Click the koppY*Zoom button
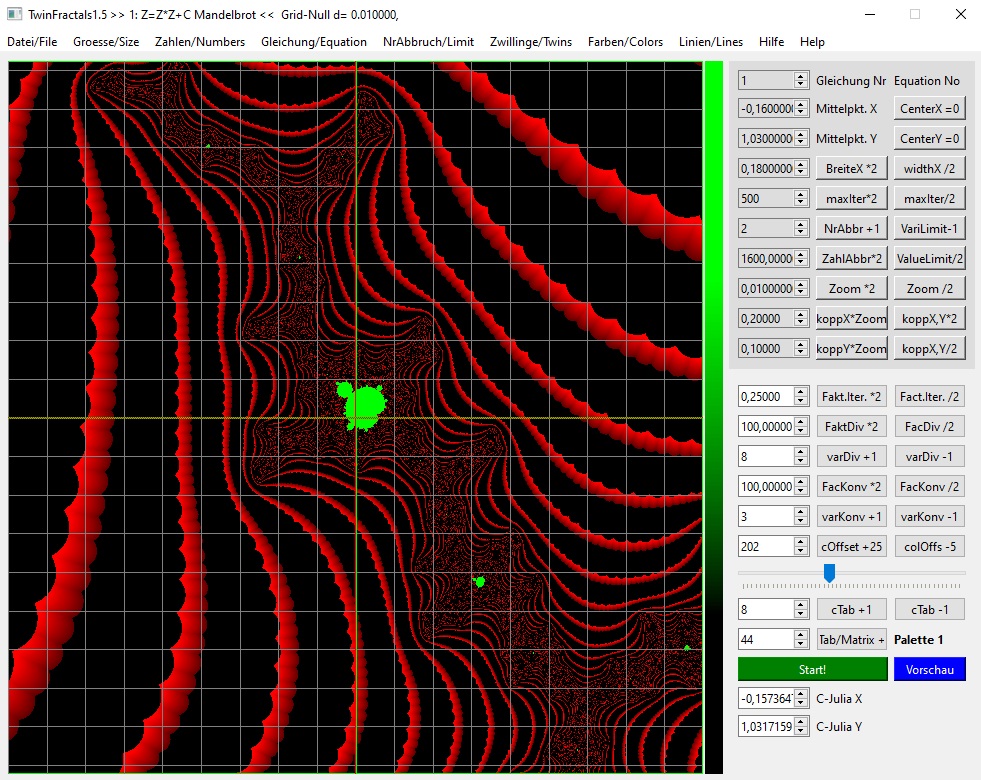 [851, 349]
